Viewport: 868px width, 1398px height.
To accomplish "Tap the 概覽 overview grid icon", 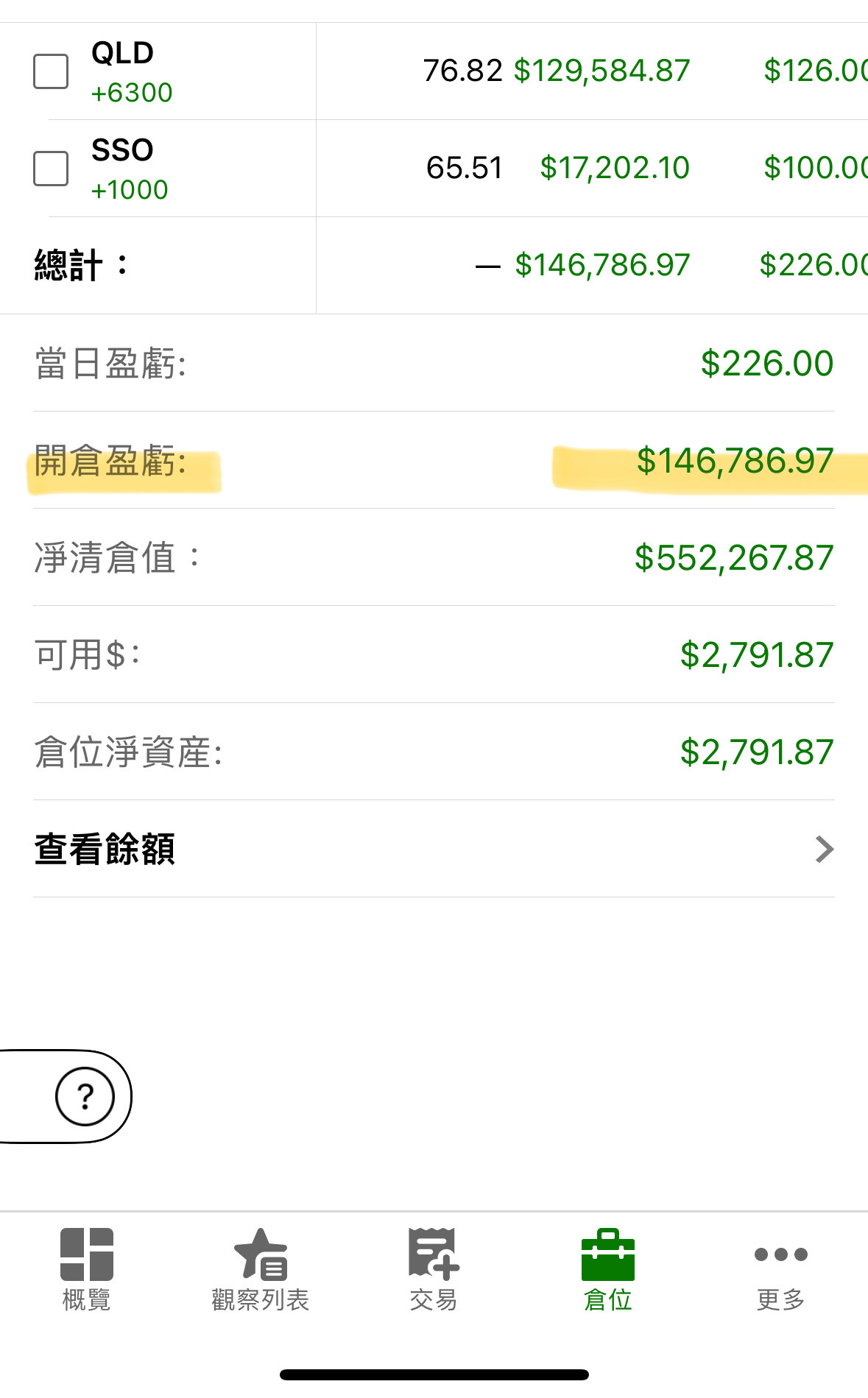I will coord(87,1254).
